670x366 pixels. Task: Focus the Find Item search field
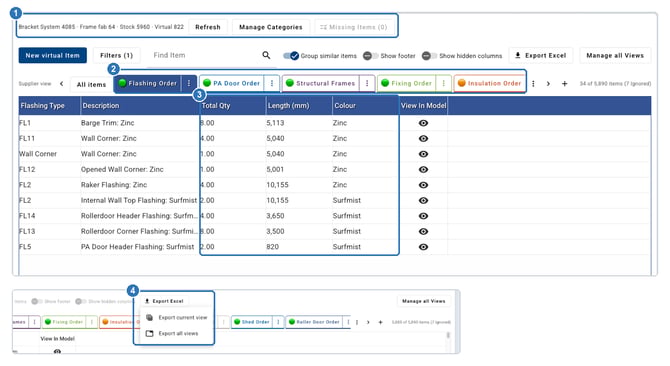click(x=205, y=55)
